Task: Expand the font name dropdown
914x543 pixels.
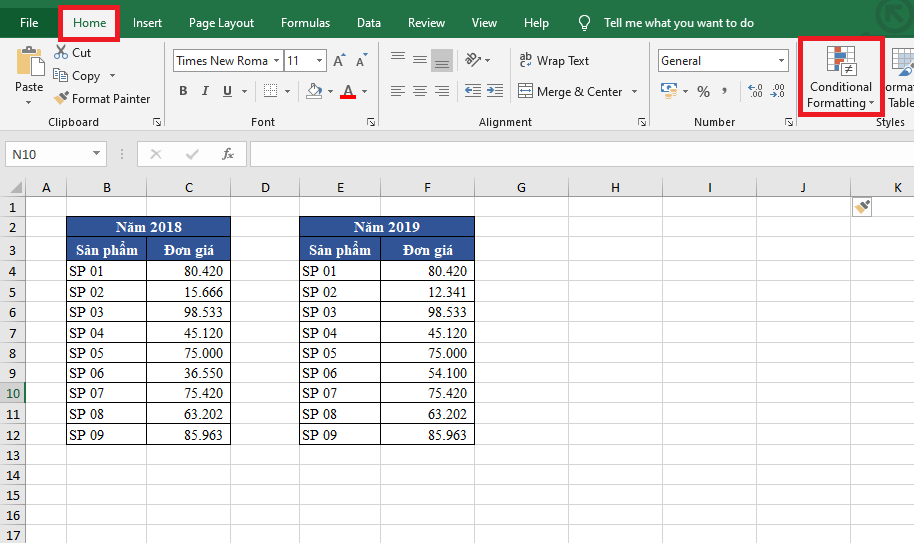Action: point(277,61)
